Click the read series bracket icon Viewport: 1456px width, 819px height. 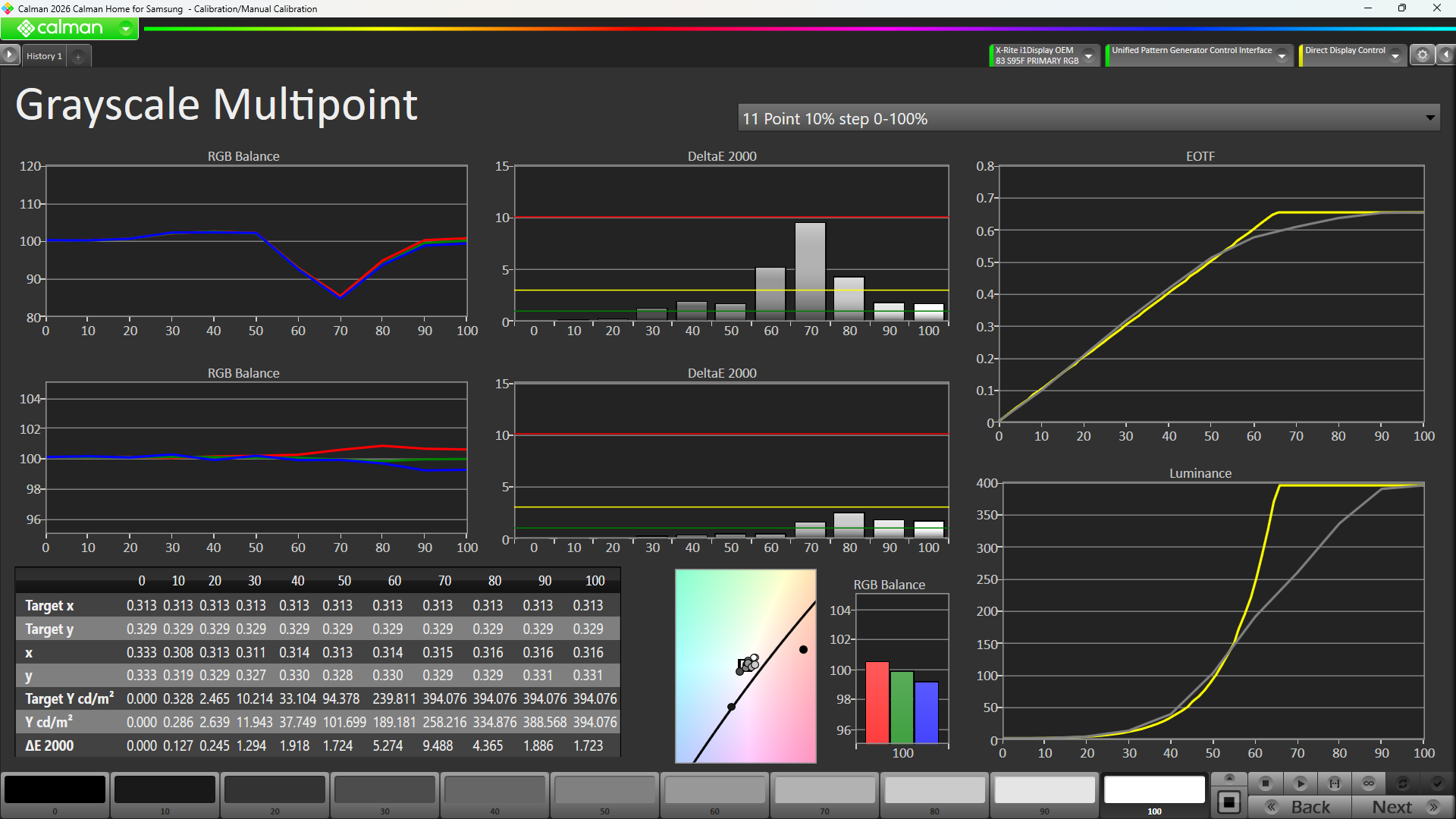1335,783
